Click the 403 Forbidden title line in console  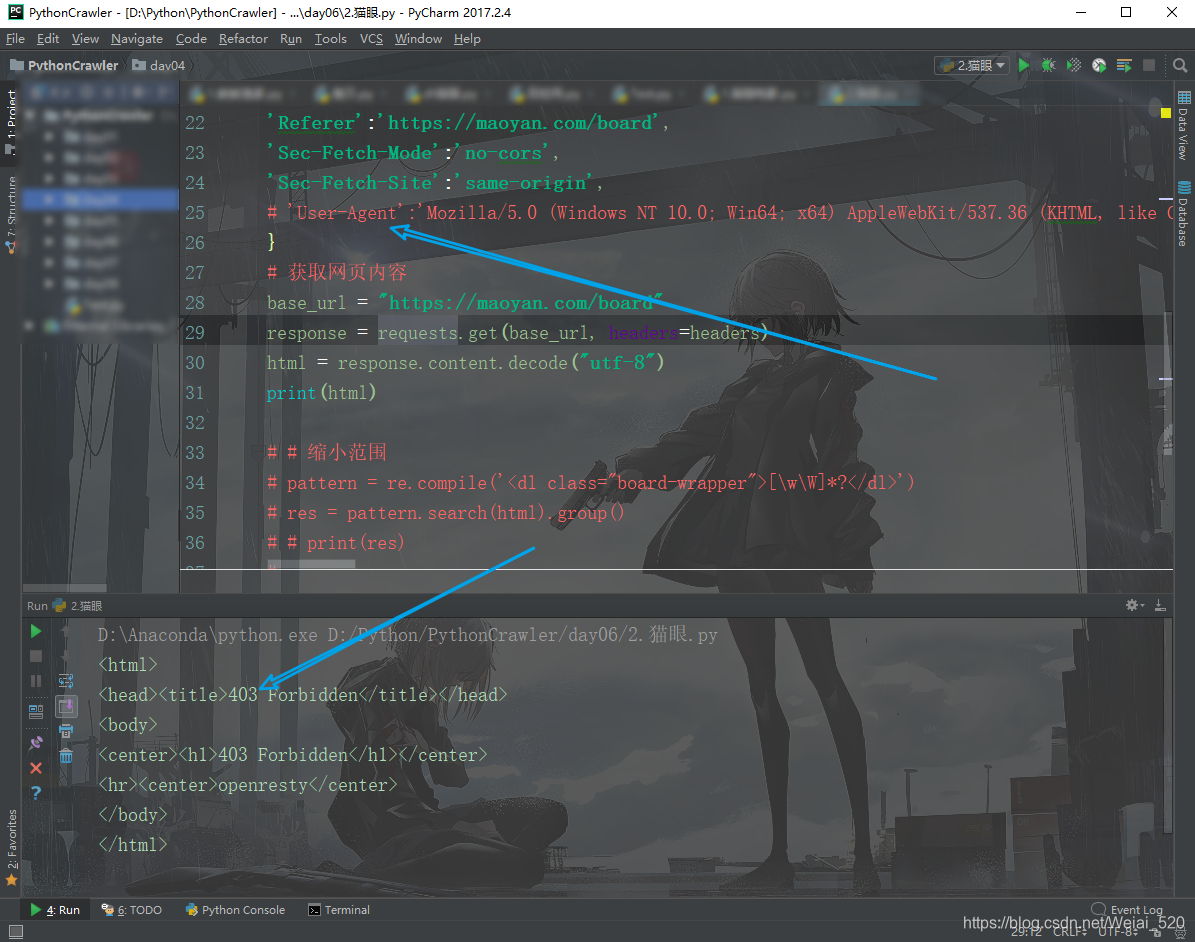pos(303,695)
